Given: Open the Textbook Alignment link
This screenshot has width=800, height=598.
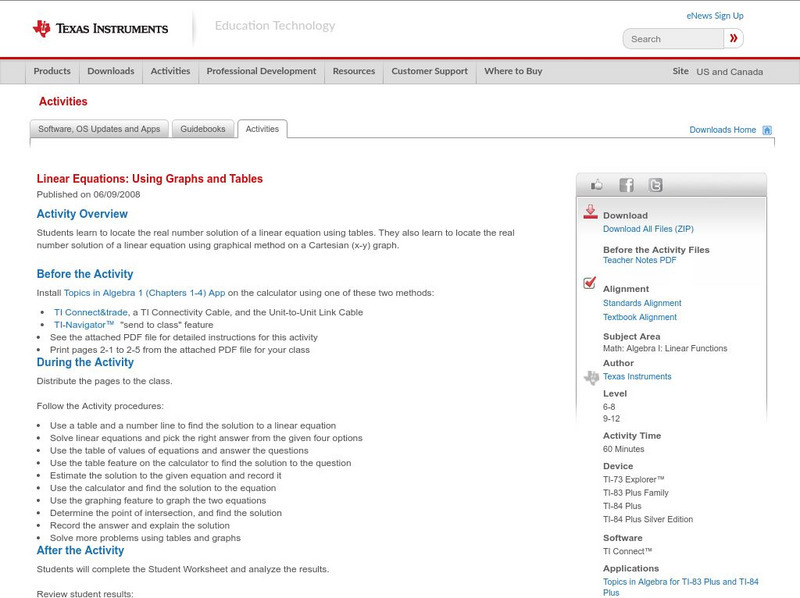Looking at the screenshot, I should tap(640, 317).
